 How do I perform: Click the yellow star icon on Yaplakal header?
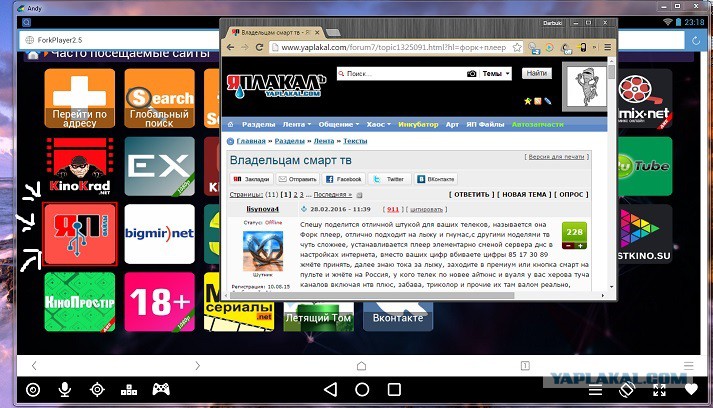pos(527,101)
